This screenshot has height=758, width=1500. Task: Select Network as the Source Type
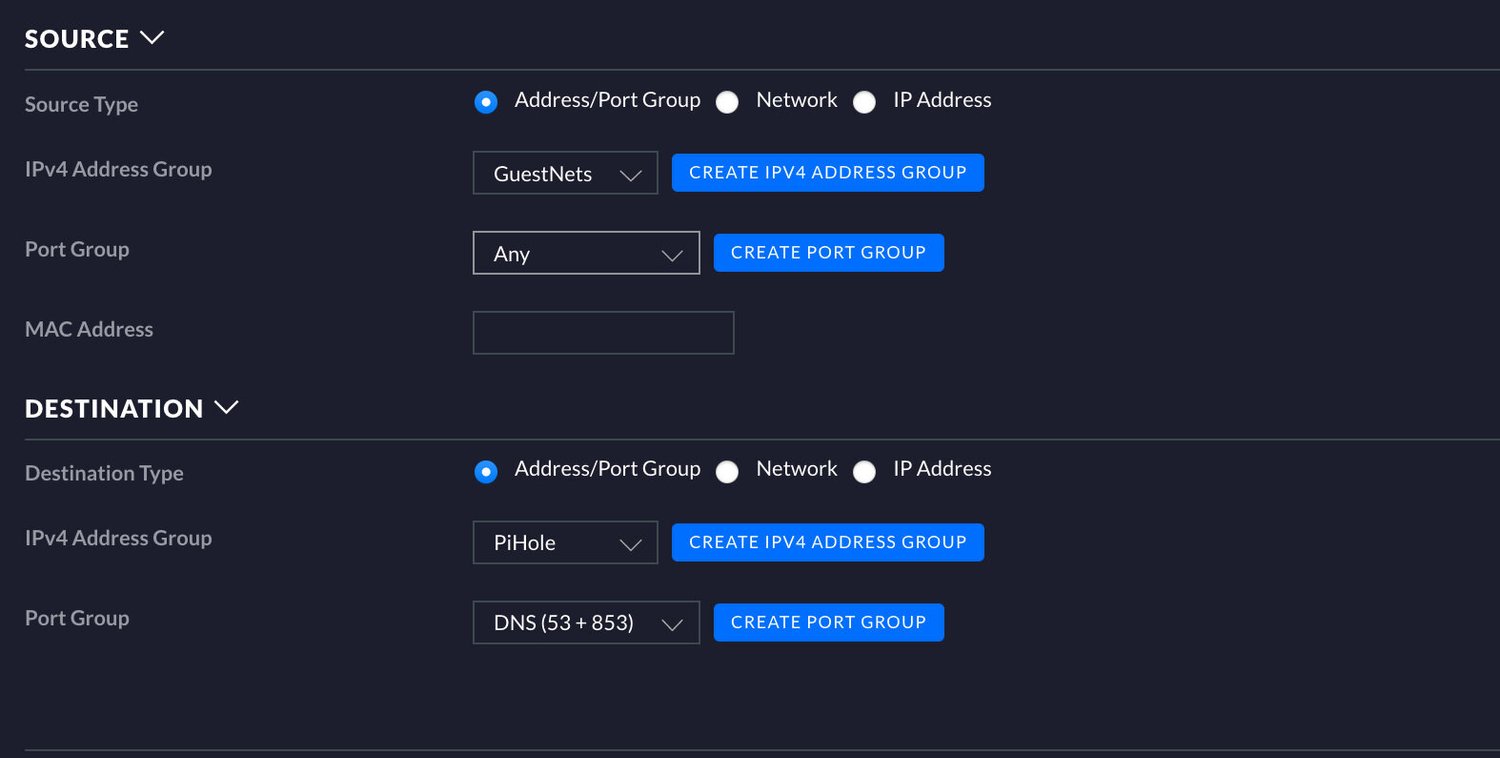tap(727, 102)
